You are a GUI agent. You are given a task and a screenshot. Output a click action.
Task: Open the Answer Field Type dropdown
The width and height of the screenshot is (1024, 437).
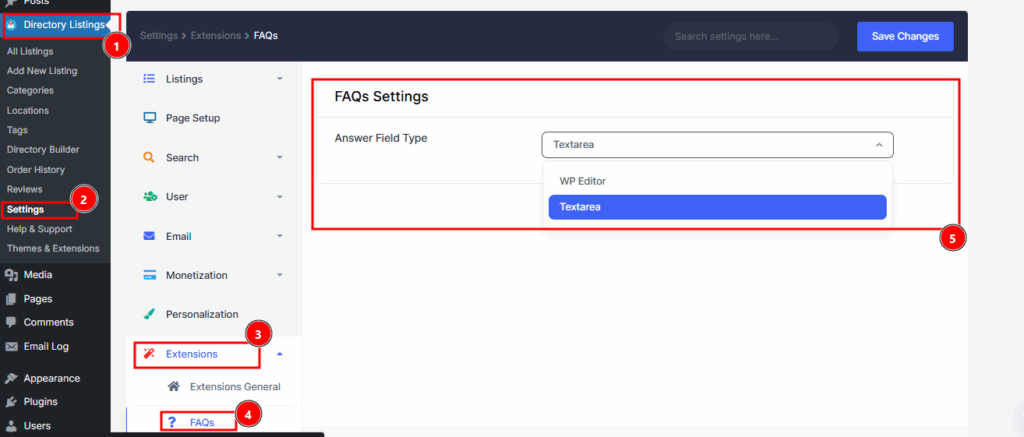point(717,145)
